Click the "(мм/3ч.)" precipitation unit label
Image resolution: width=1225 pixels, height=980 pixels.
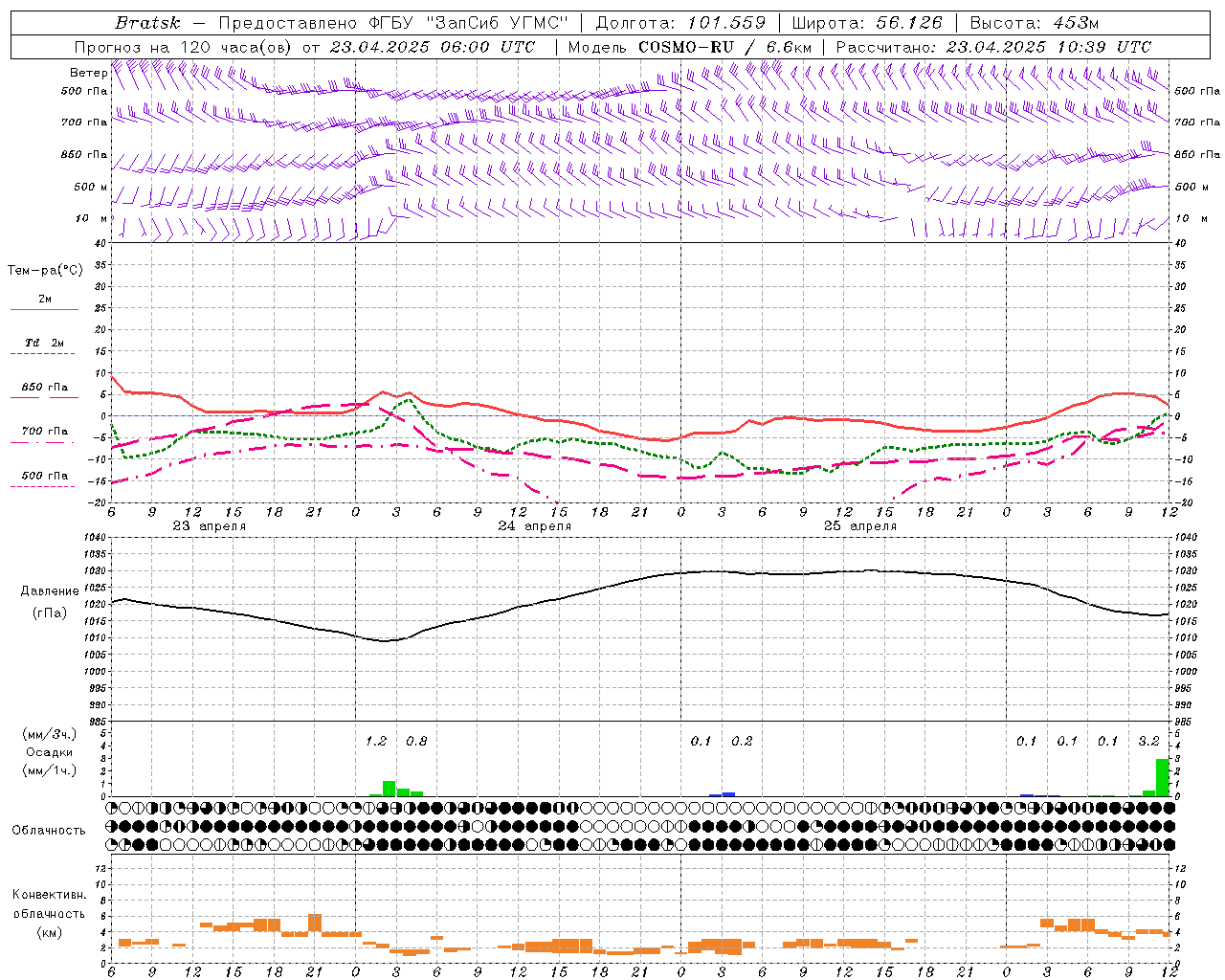49,734
